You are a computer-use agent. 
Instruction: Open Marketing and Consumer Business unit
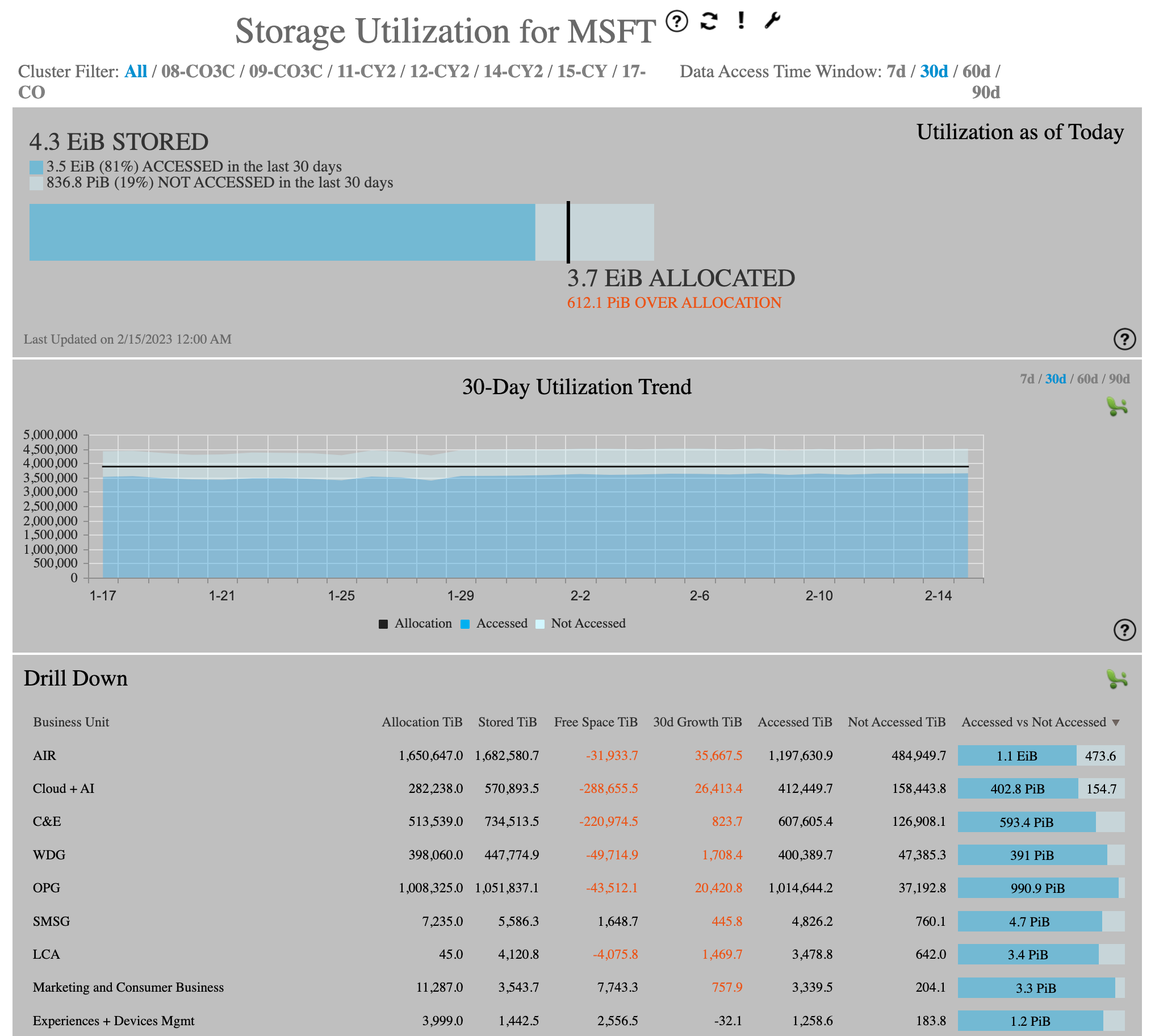[128, 988]
